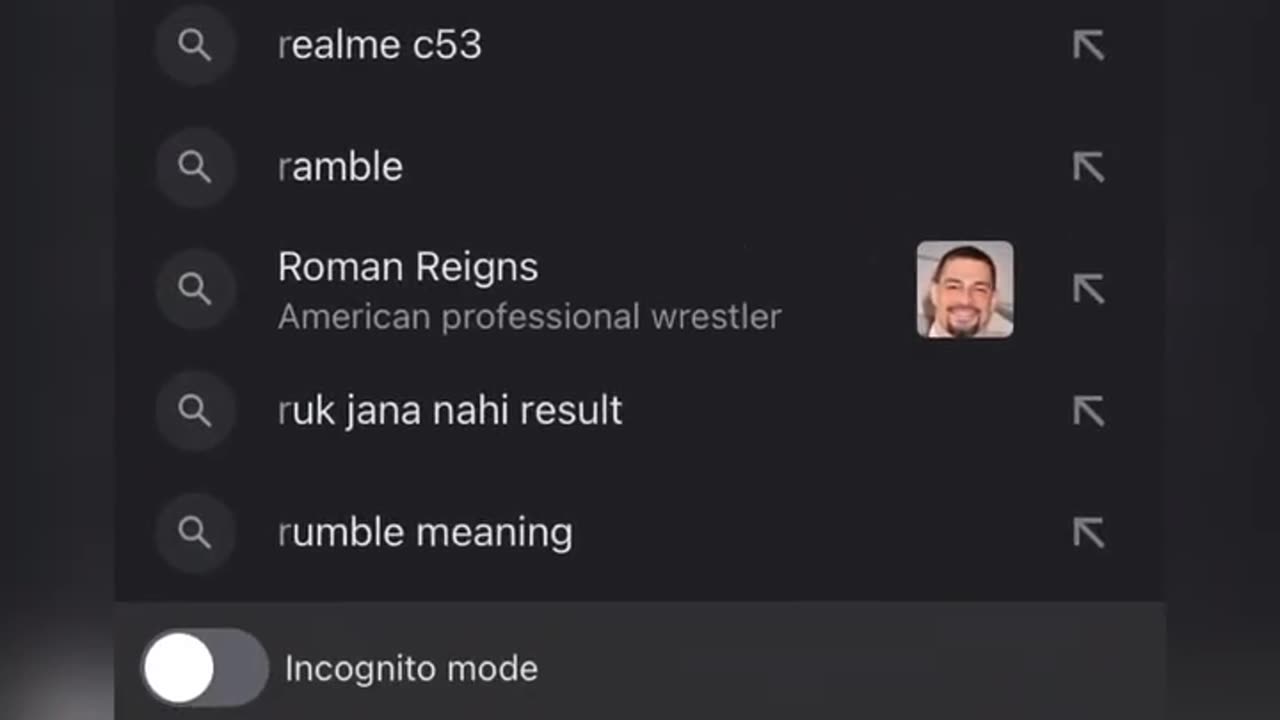Insert realme c53 suggestion using arrow icon

point(1088,45)
